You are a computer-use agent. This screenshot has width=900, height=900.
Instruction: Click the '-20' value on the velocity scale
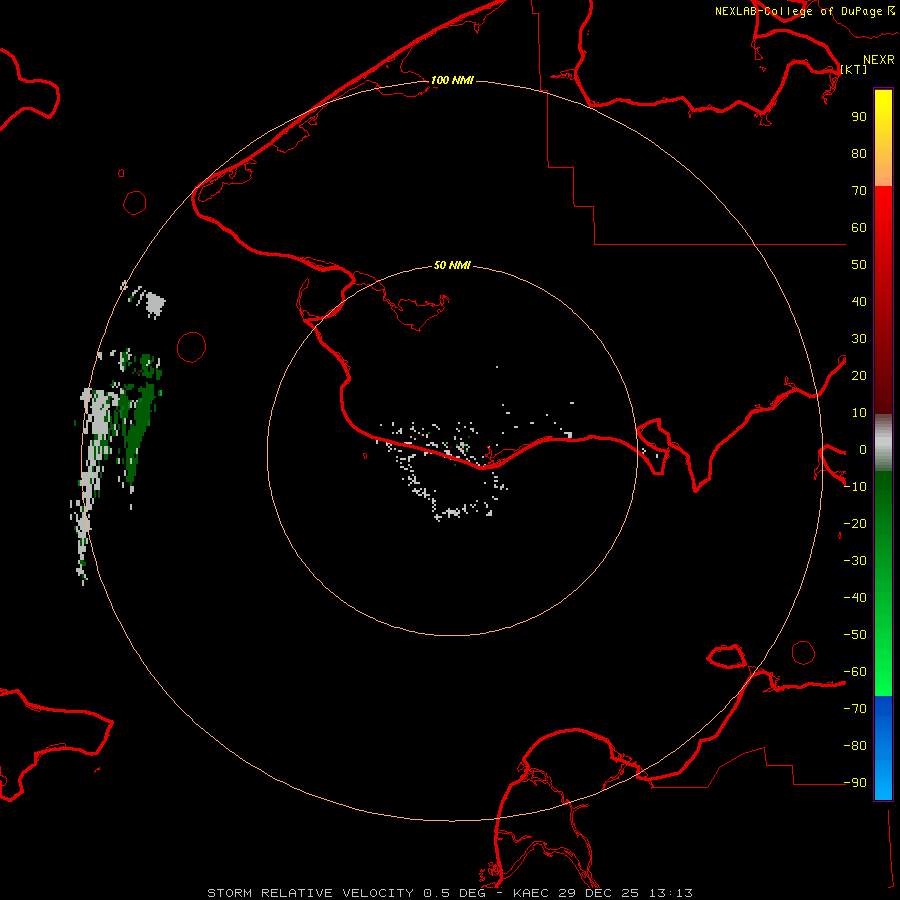pyautogui.click(x=855, y=524)
